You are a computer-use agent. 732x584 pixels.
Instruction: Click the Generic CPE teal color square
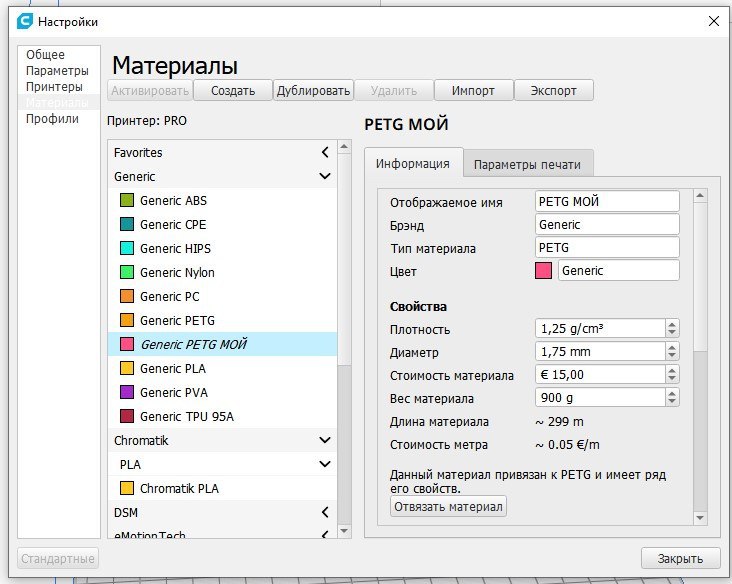(x=127, y=224)
